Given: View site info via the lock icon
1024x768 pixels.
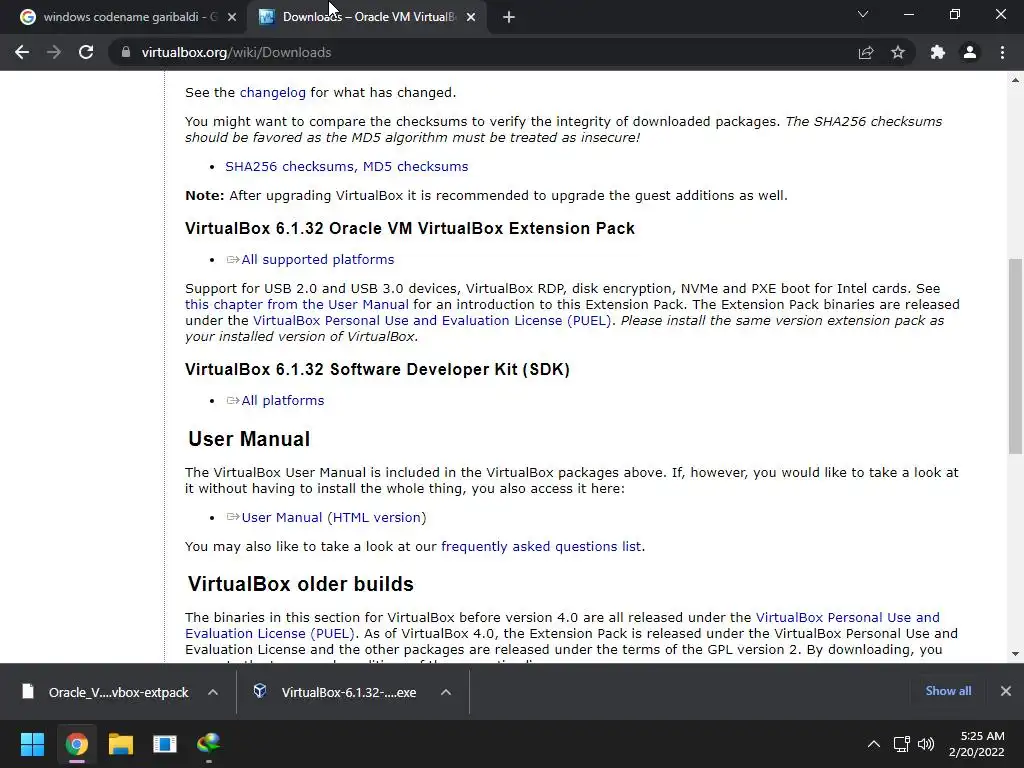Looking at the screenshot, I should (125, 52).
